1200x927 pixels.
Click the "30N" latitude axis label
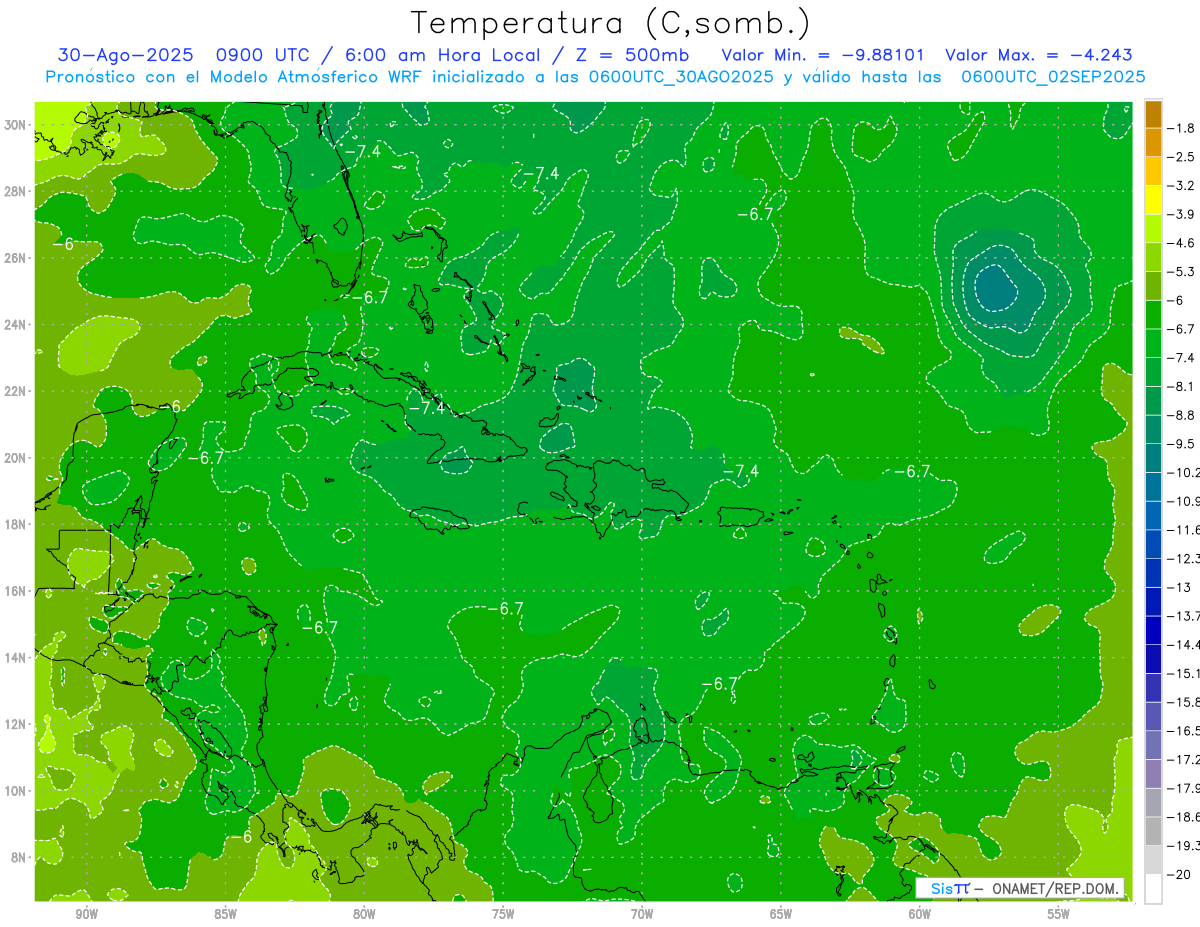point(14,125)
